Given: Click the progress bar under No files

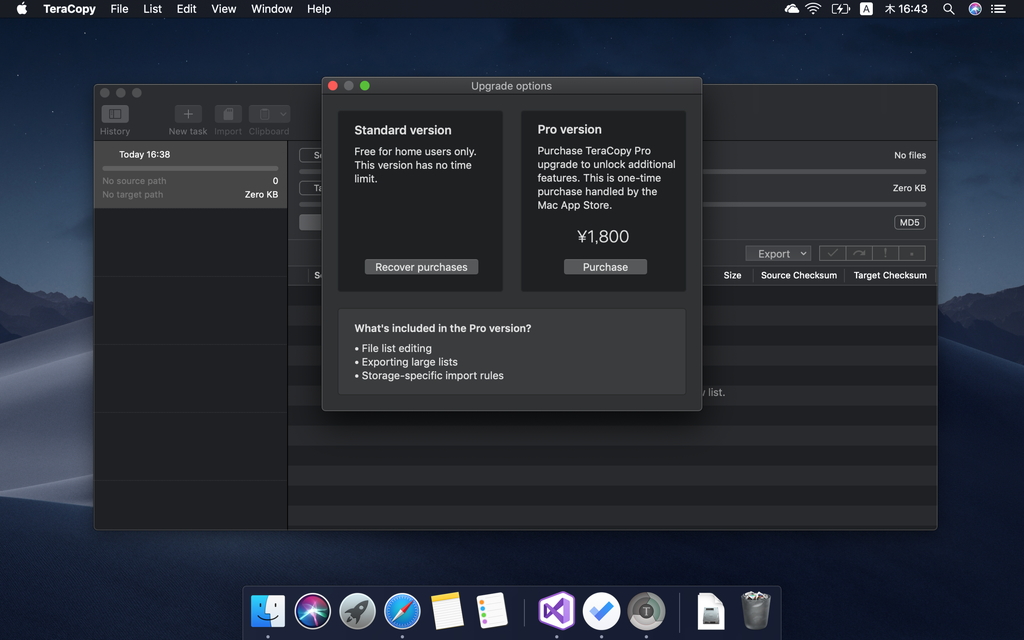Looking at the screenshot, I should click(814, 172).
